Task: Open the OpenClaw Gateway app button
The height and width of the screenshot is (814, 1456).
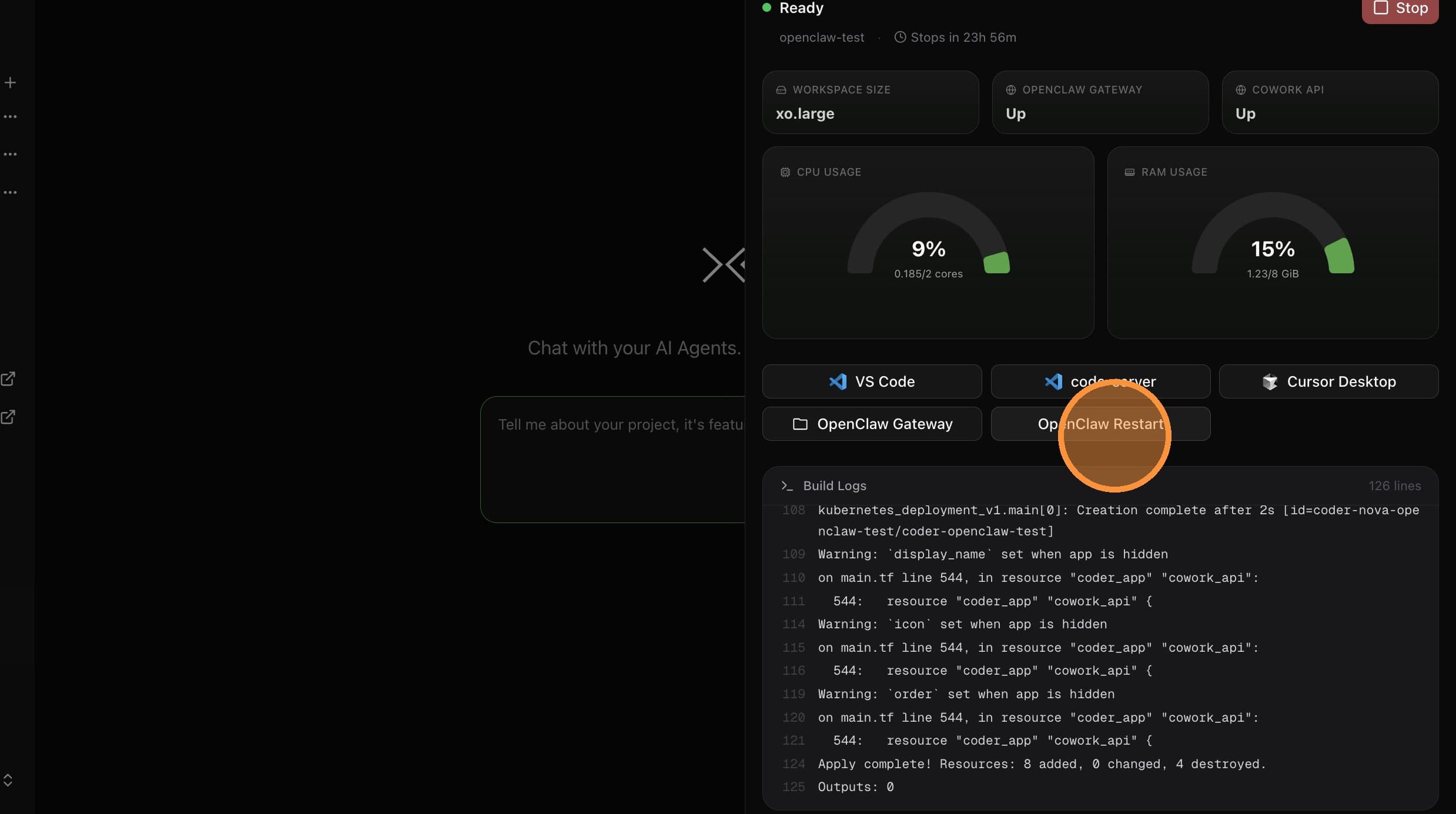Action: [872, 424]
